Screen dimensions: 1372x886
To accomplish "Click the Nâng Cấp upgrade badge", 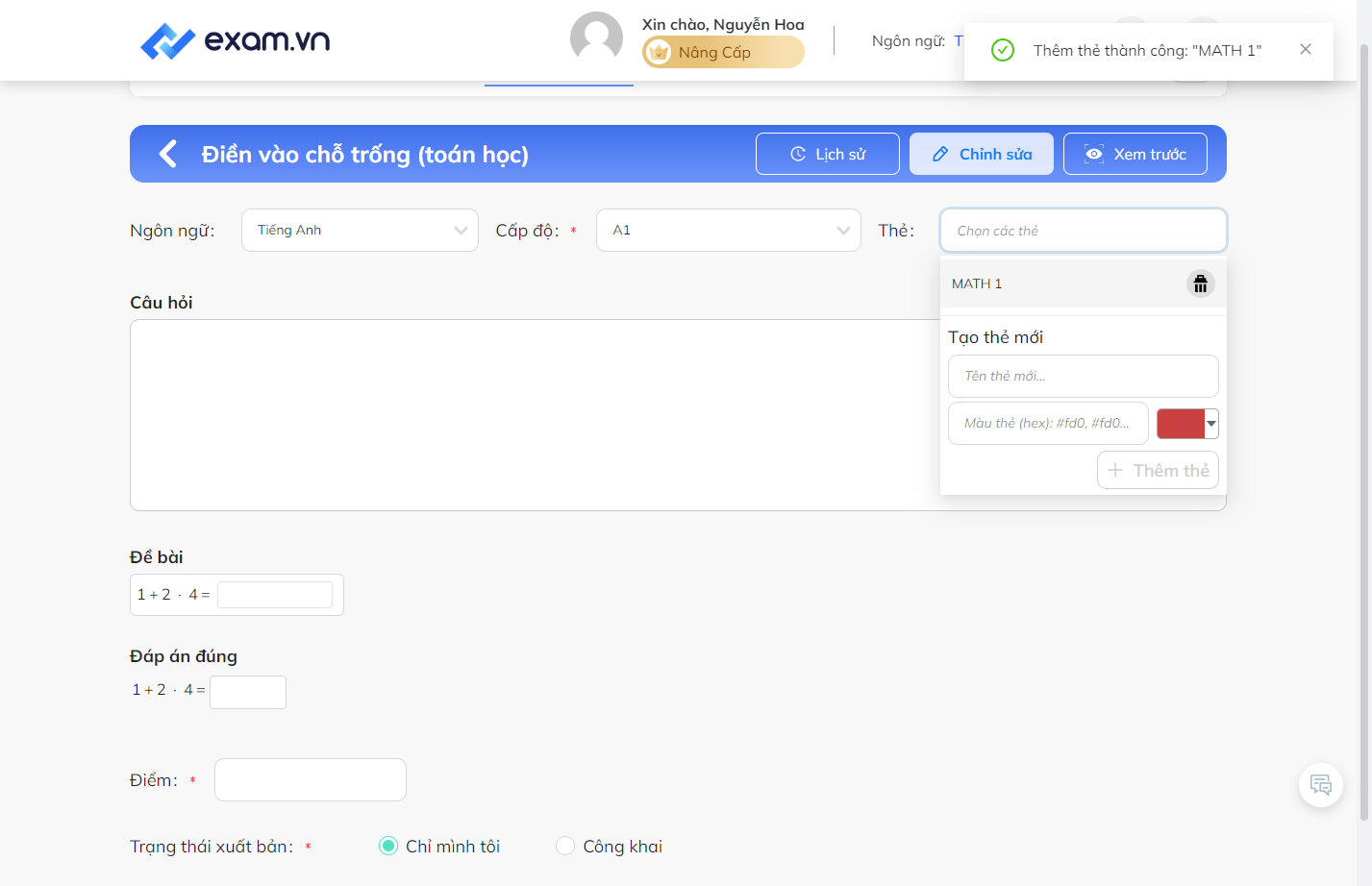I will 723,52.
